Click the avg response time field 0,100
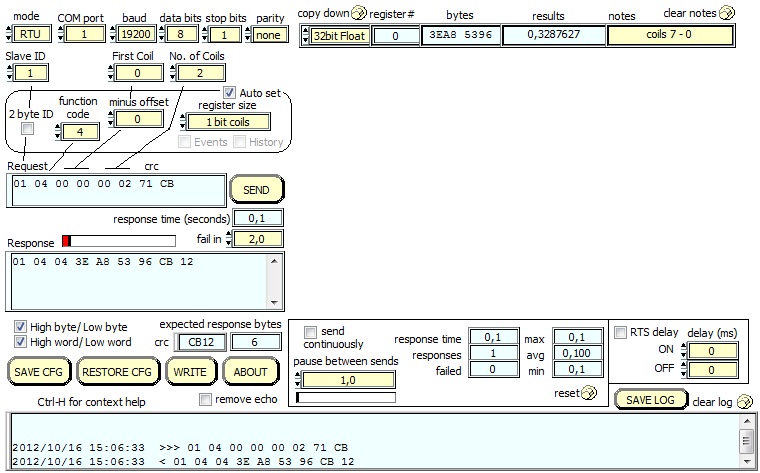 [577, 353]
